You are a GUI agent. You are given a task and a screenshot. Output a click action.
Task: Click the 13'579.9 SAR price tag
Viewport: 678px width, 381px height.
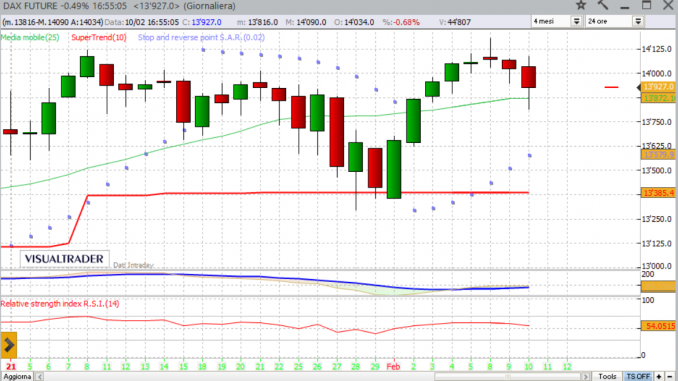658,155
